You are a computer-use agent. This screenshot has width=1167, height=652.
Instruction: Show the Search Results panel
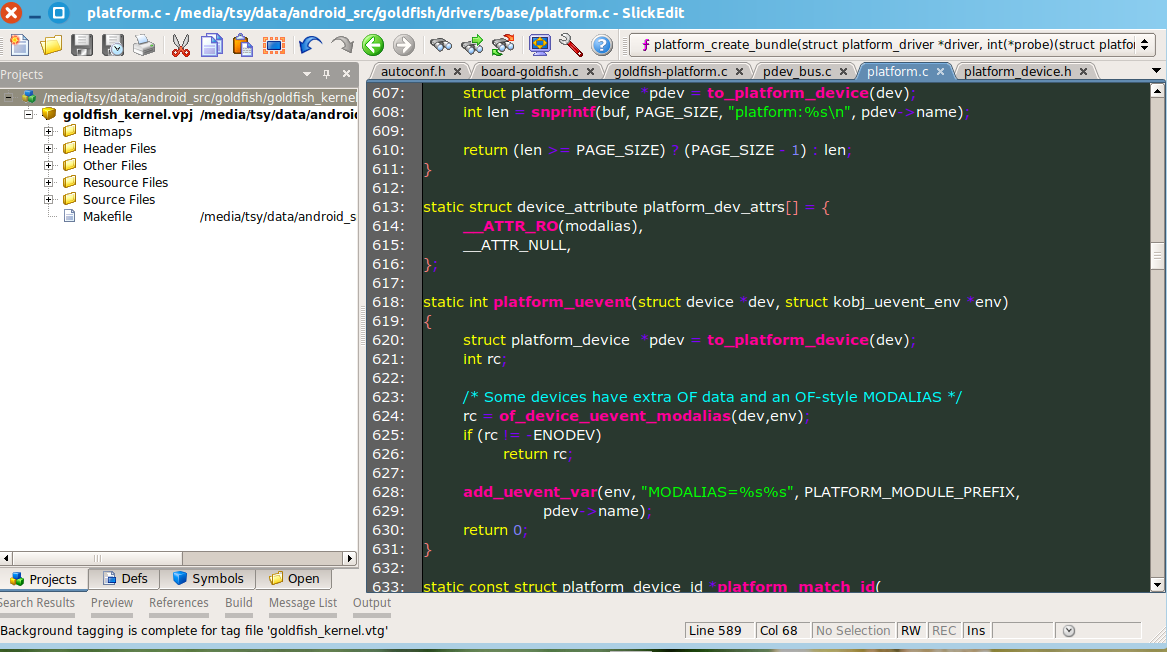(x=37, y=603)
